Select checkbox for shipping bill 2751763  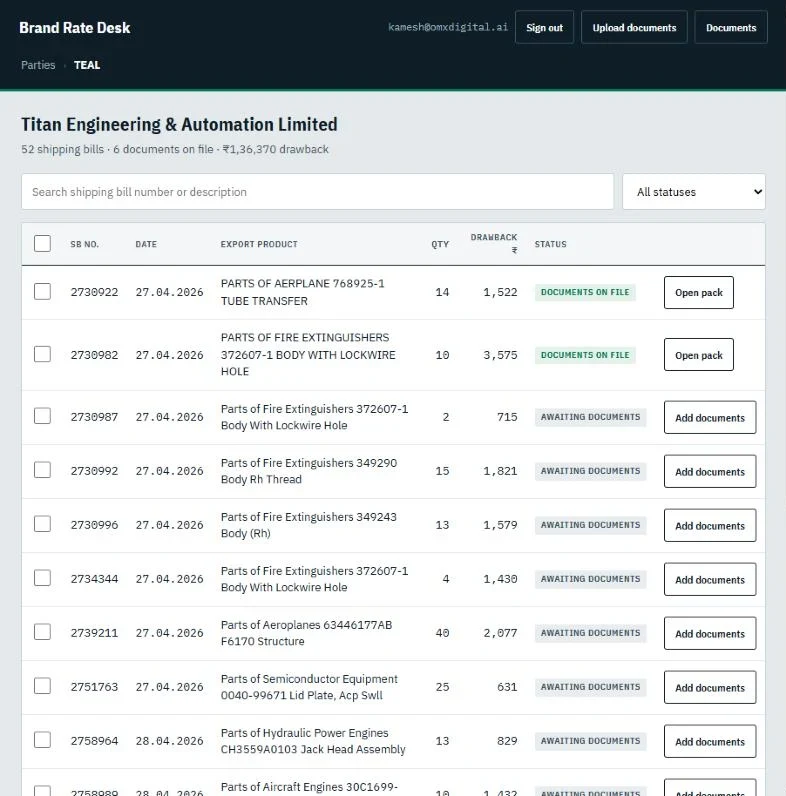click(42, 685)
